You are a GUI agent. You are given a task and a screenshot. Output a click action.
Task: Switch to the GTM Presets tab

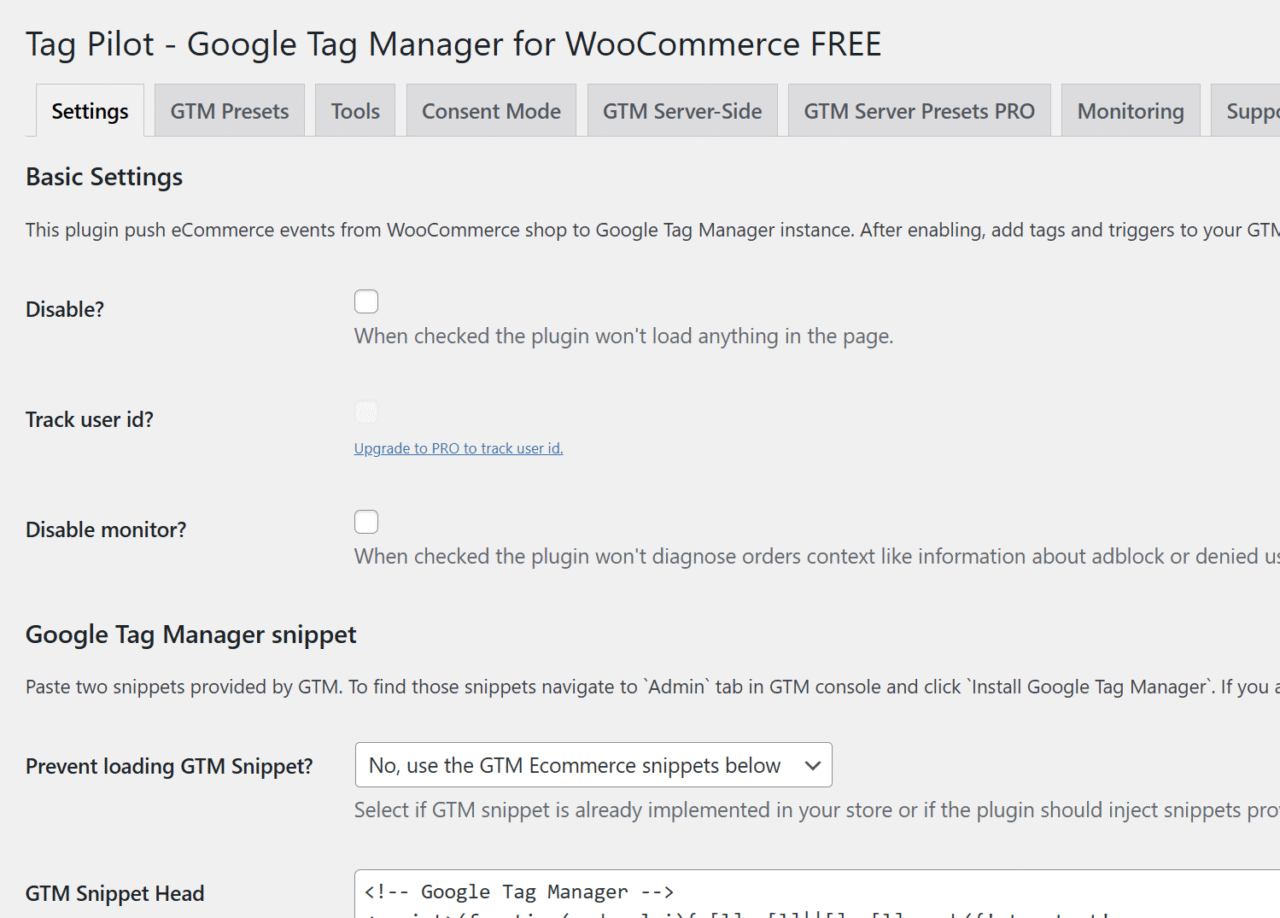(230, 111)
